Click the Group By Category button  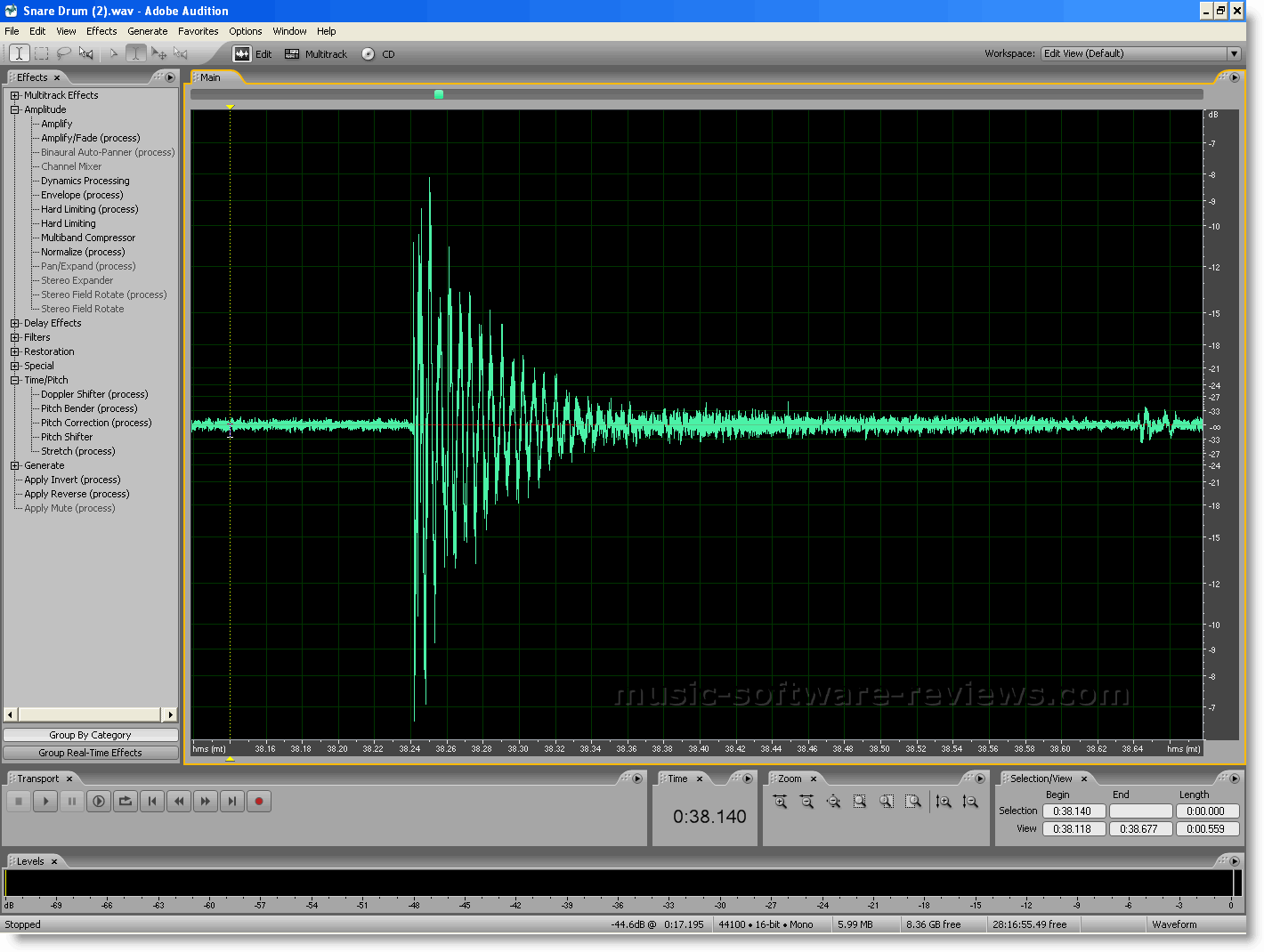coord(91,735)
